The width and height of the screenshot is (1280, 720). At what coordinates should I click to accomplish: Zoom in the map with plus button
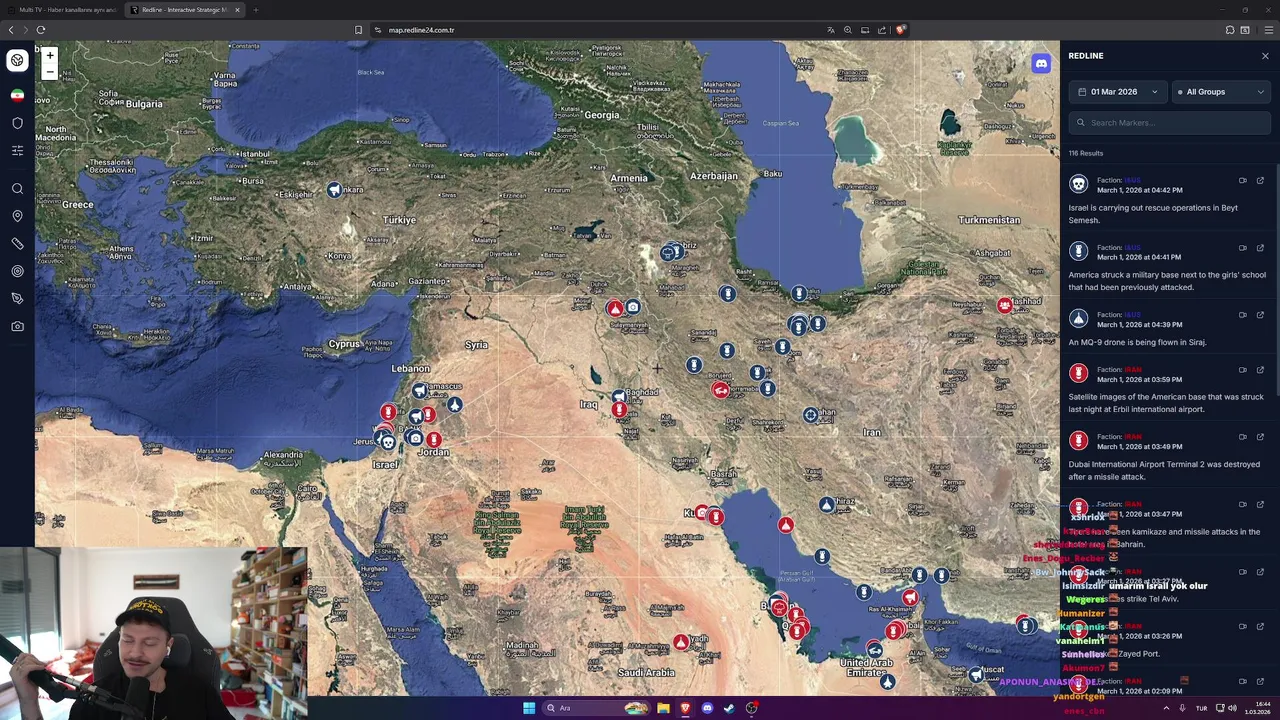pos(49,56)
